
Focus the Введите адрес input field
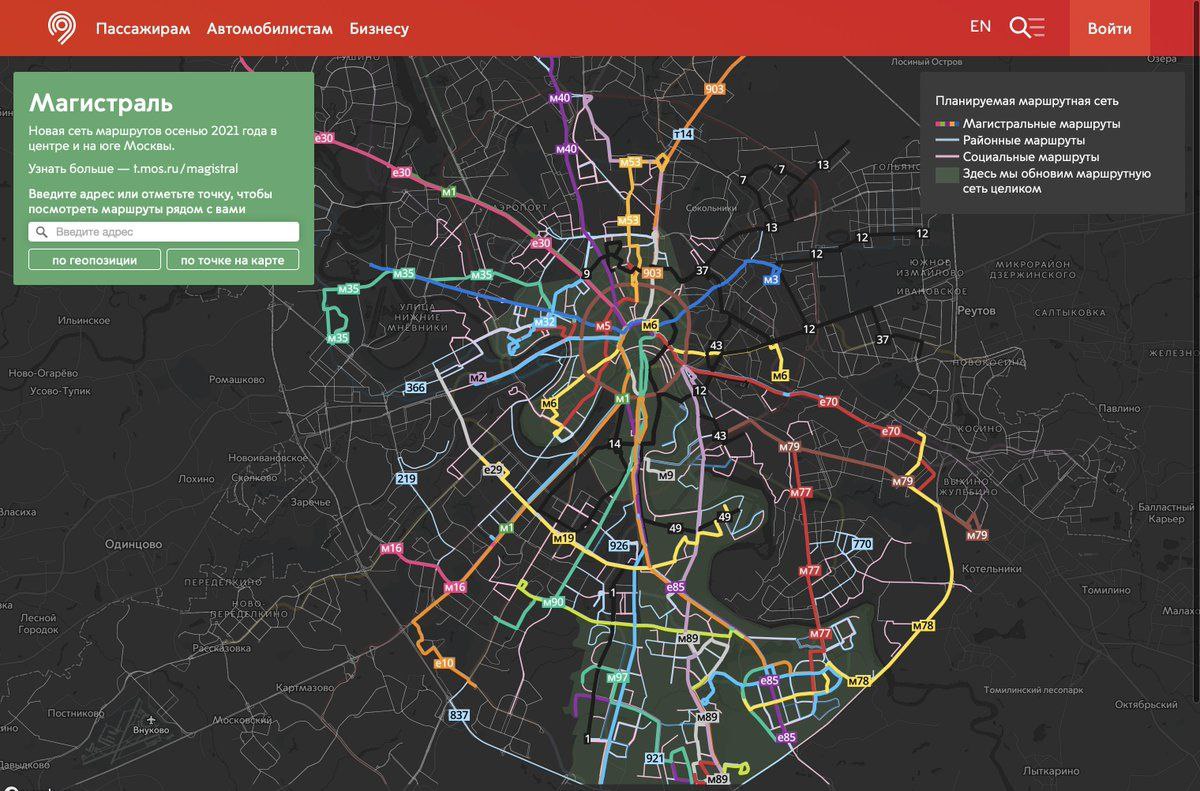pos(165,232)
